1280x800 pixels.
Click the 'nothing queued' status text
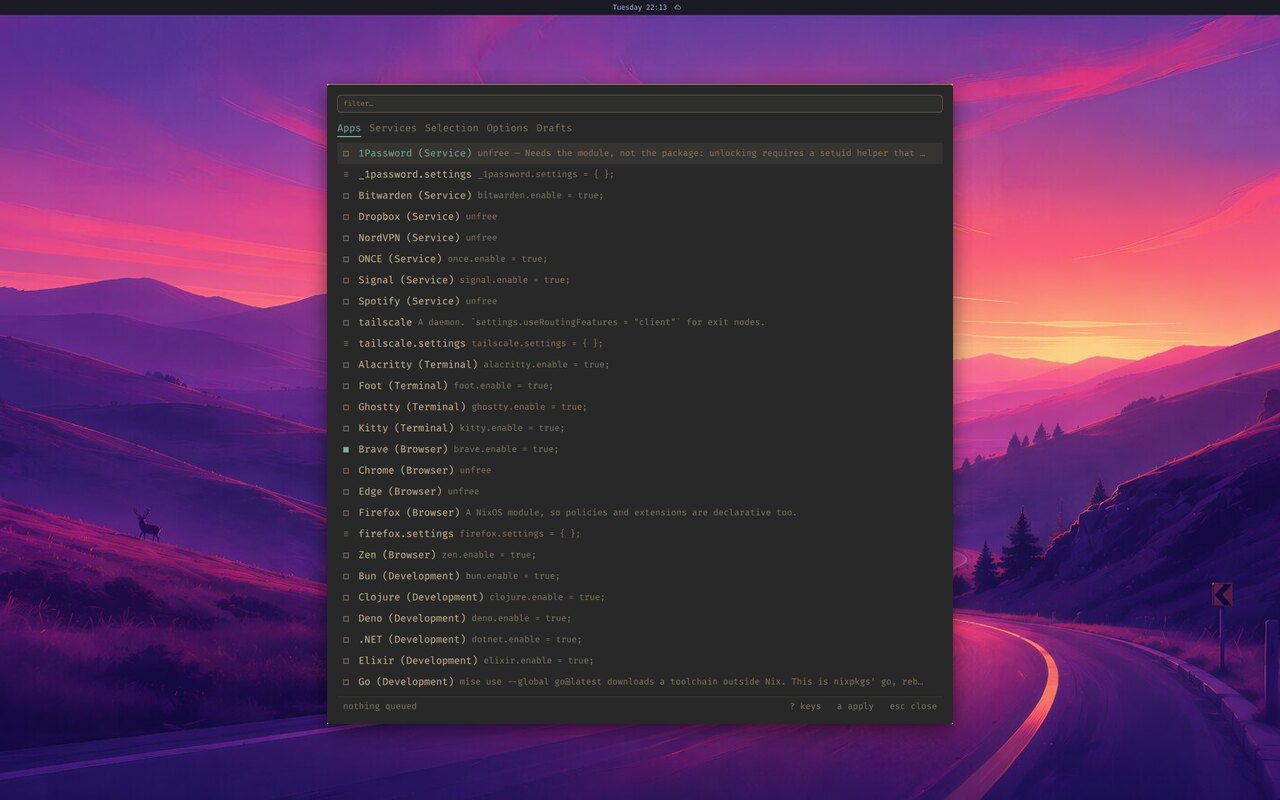[380, 706]
